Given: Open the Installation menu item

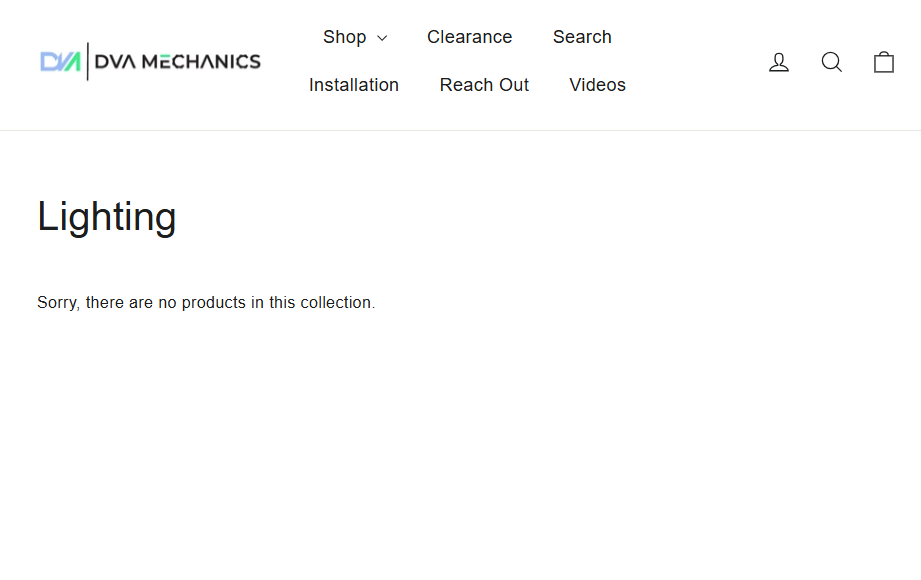Looking at the screenshot, I should (354, 85).
